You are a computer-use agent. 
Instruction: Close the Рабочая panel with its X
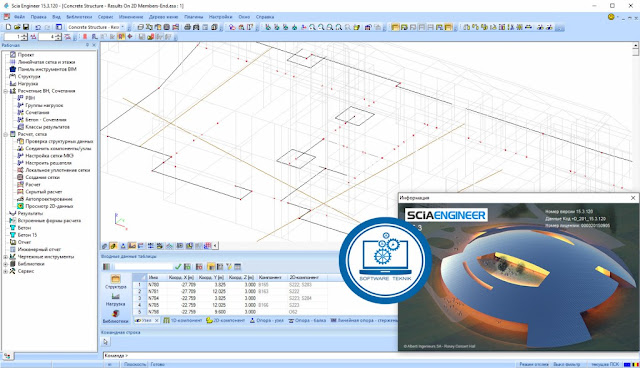[x=94, y=45]
